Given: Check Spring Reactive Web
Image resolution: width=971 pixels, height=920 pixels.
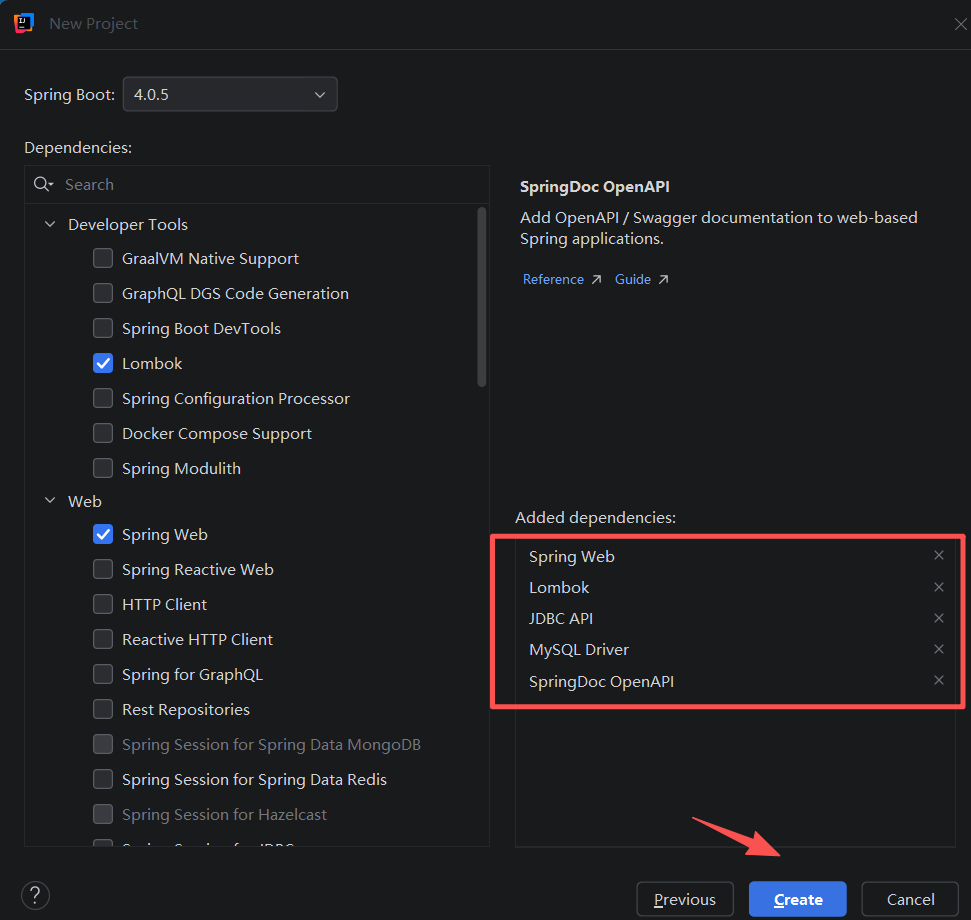Looking at the screenshot, I should [103, 569].
